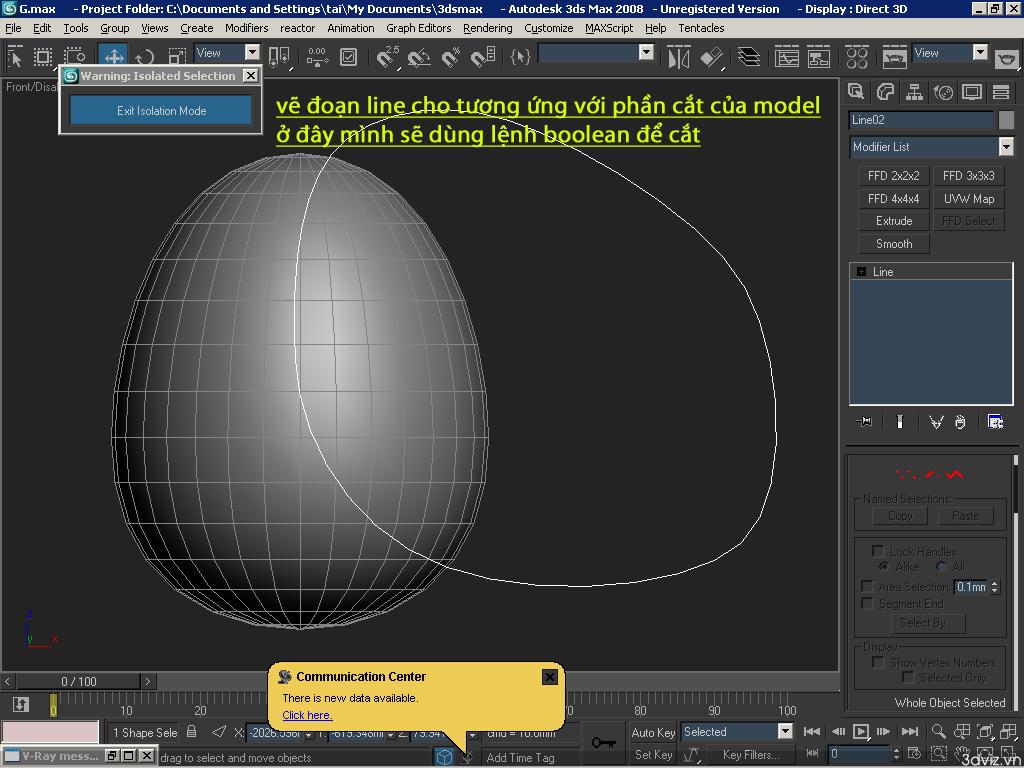Click the Pin Stack icon
Screen dimensions: 1024x768
tap(865, 422)
